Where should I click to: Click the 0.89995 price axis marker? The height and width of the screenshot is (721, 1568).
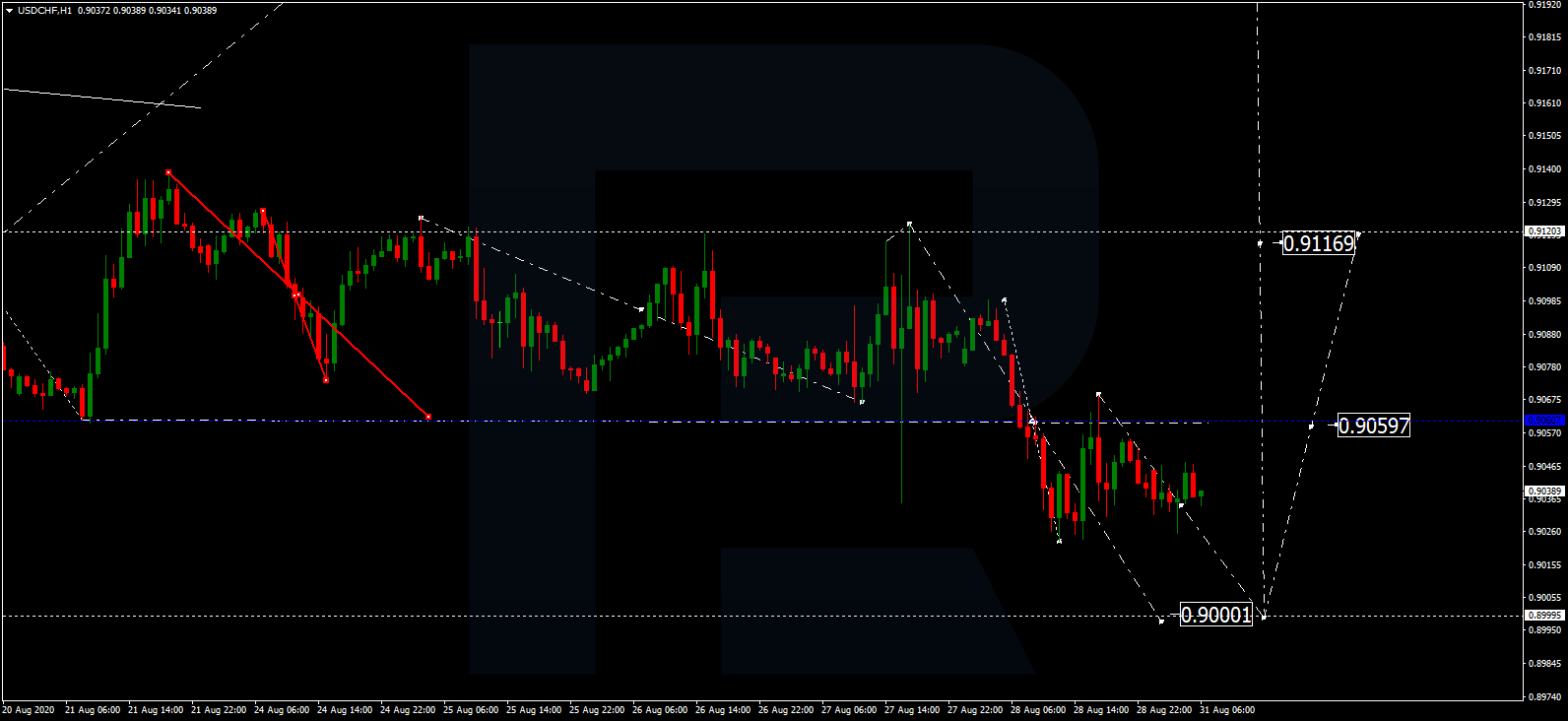(1544, 615)
